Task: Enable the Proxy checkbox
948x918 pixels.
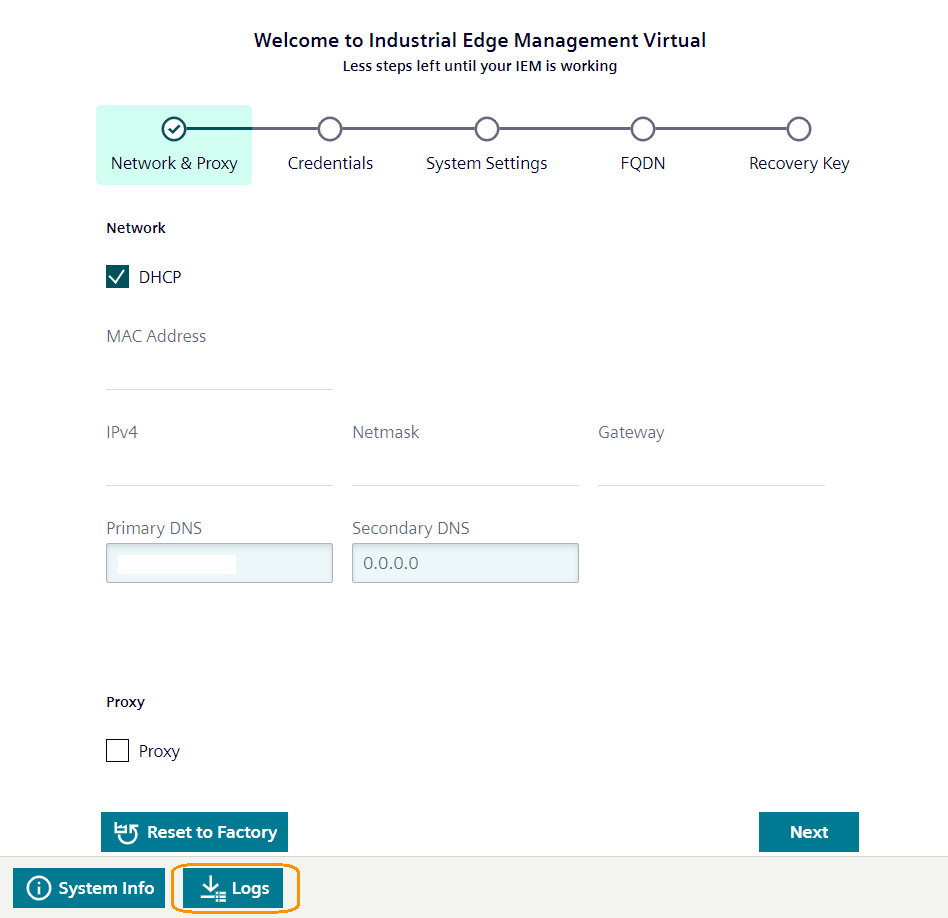Action: [x=117, y=750]
